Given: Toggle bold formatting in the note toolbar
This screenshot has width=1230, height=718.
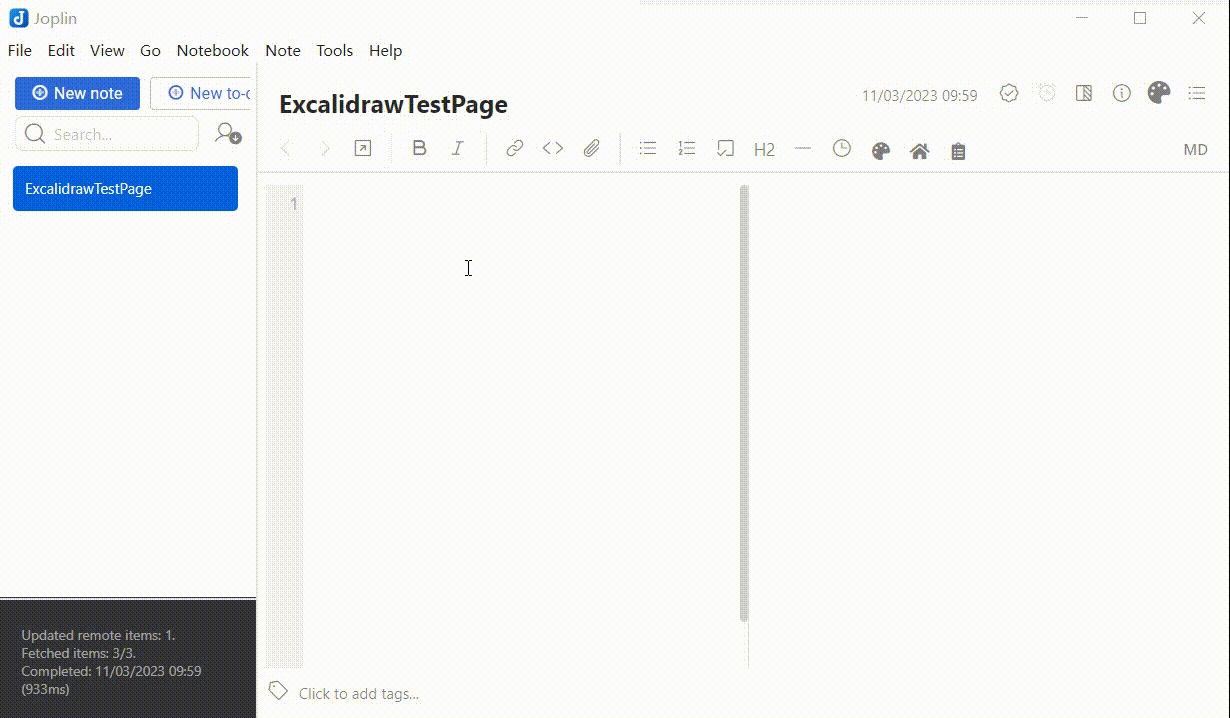Looking at the screenshot, I should click(x=419, y=147).
